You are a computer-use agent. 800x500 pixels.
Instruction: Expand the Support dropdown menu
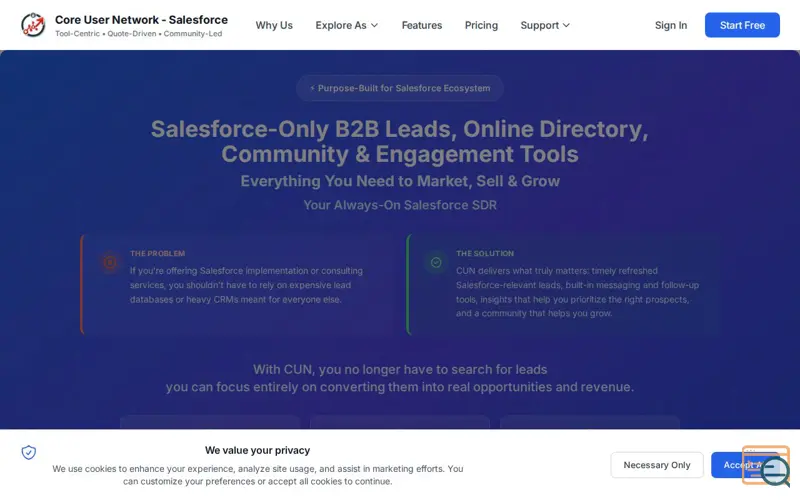pos(545,25)
